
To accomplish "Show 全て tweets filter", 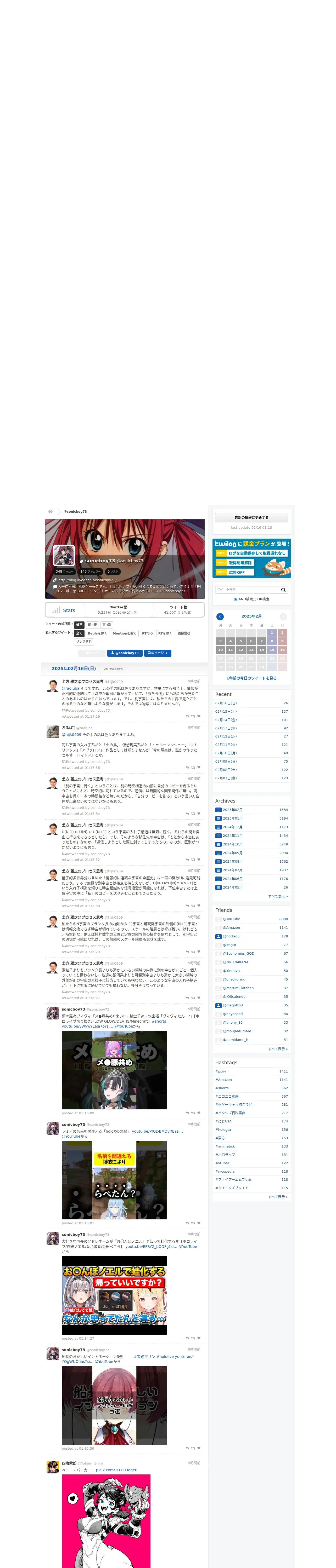I will (79, 634).
